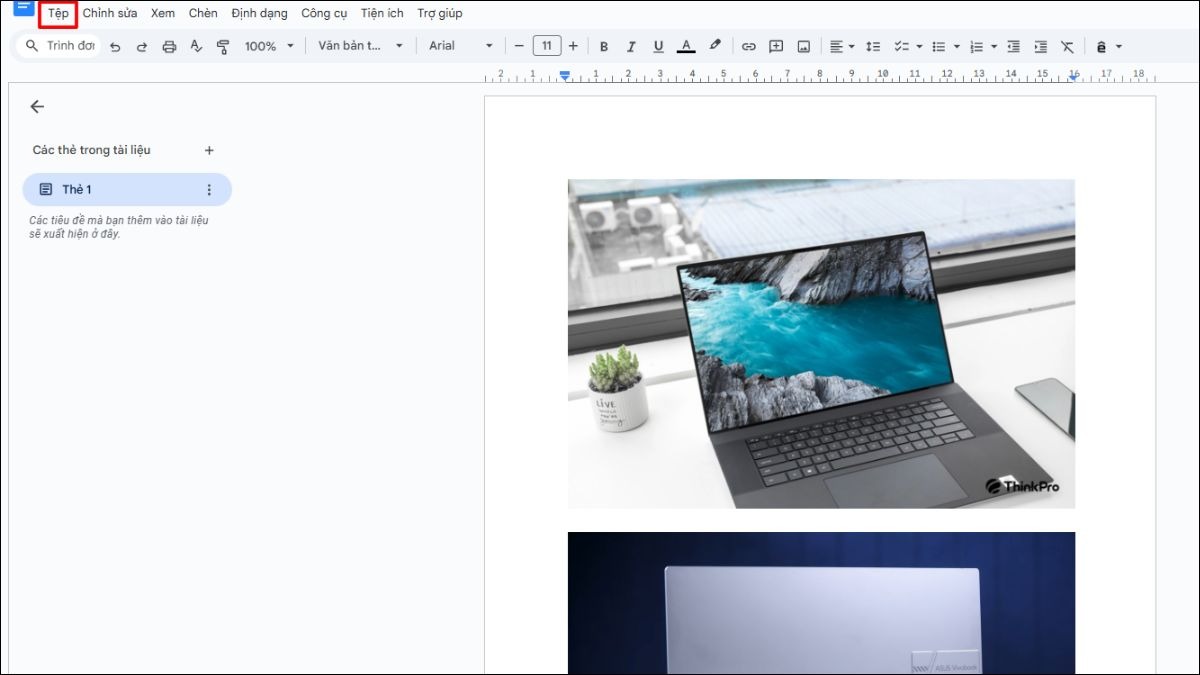
Task: Insert an image from the toolbar
Action: pyautogui.click(x=804, y=46)
